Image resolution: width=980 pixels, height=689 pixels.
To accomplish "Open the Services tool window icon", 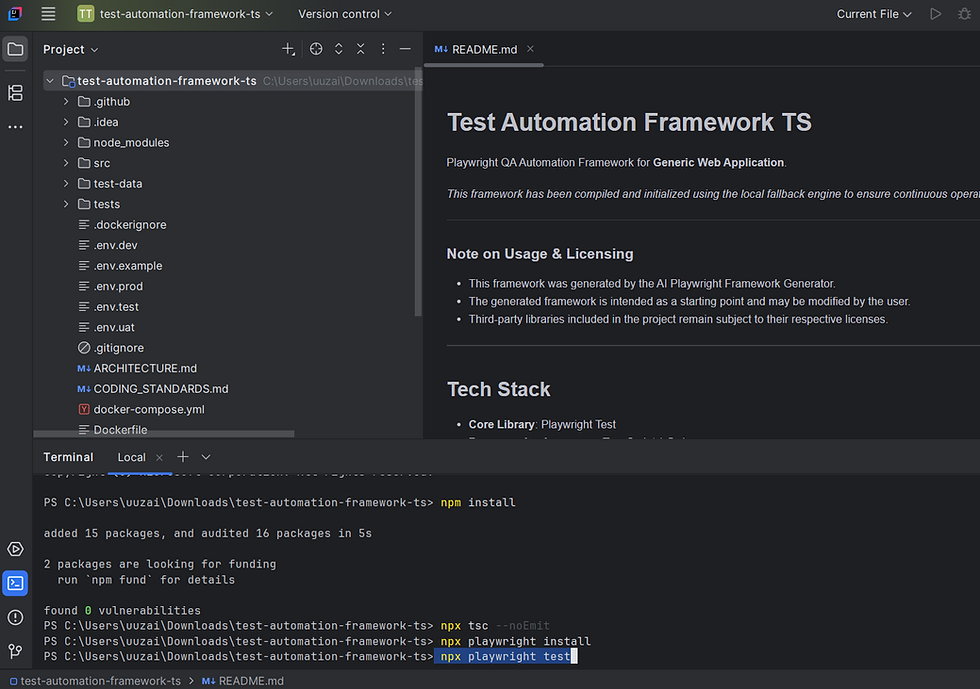I will [16, 550].
